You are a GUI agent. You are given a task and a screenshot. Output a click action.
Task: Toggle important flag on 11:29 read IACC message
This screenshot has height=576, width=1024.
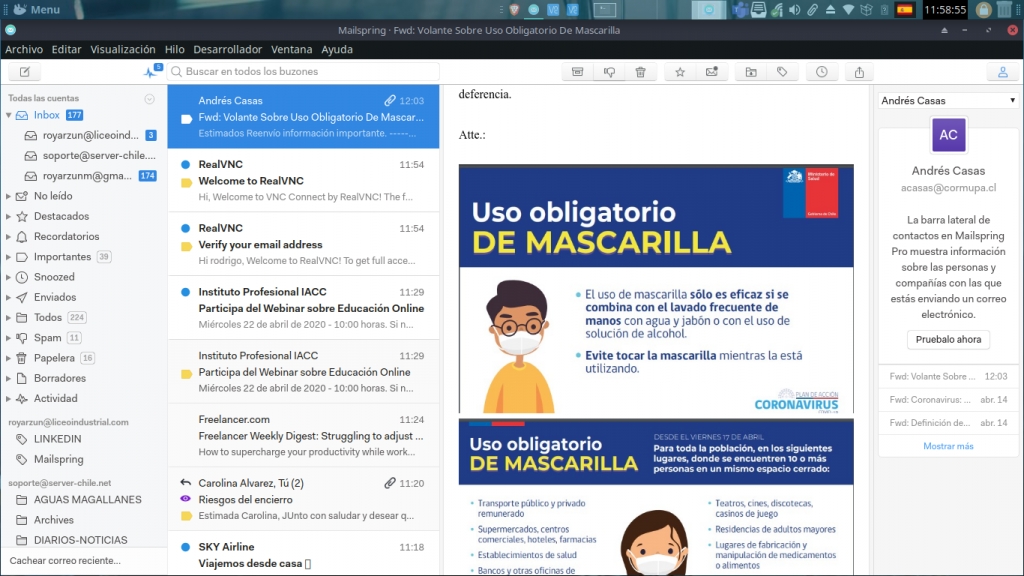coord(186,374)
